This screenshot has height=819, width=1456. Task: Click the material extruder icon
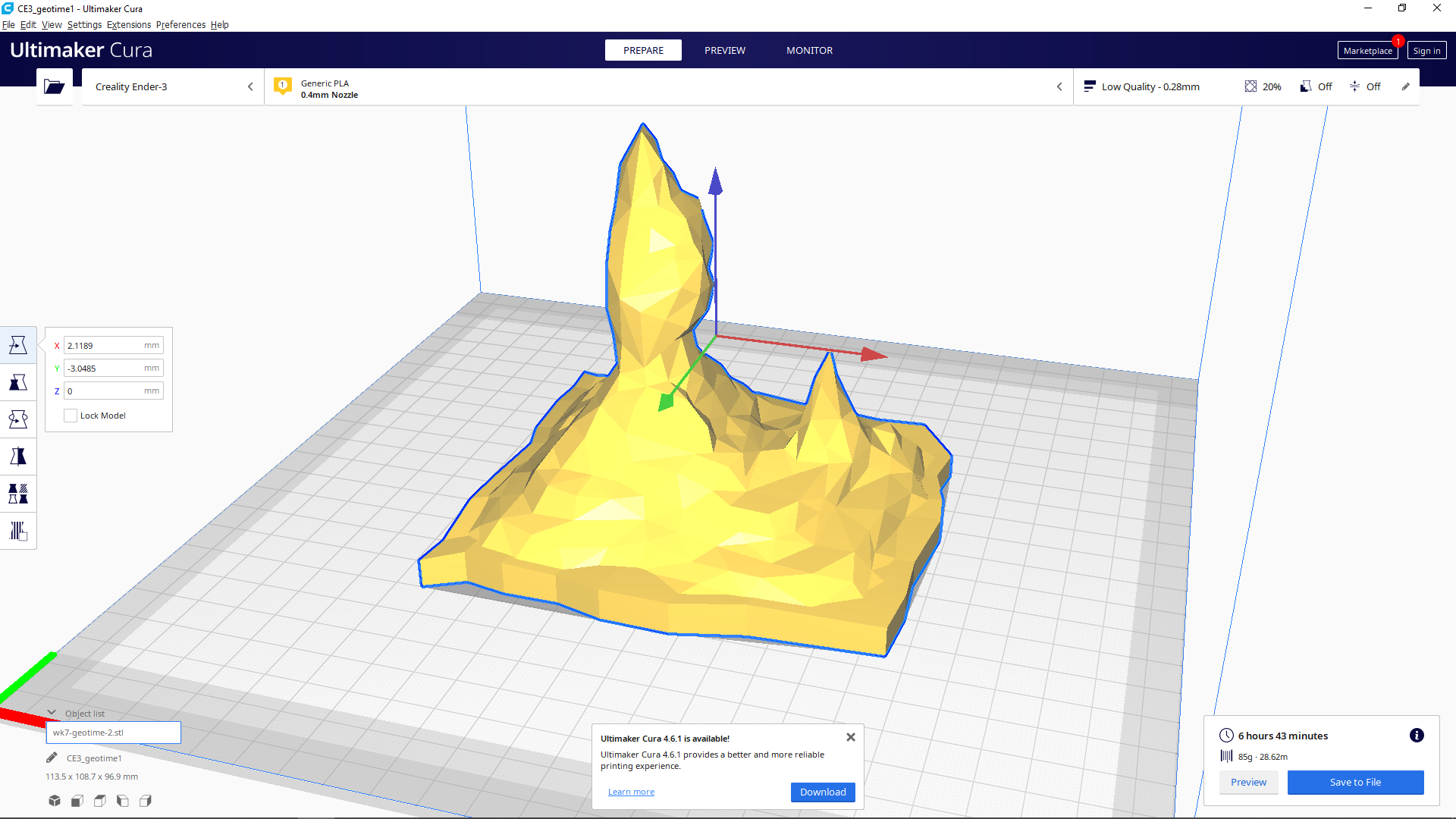[x=283, y=86]
